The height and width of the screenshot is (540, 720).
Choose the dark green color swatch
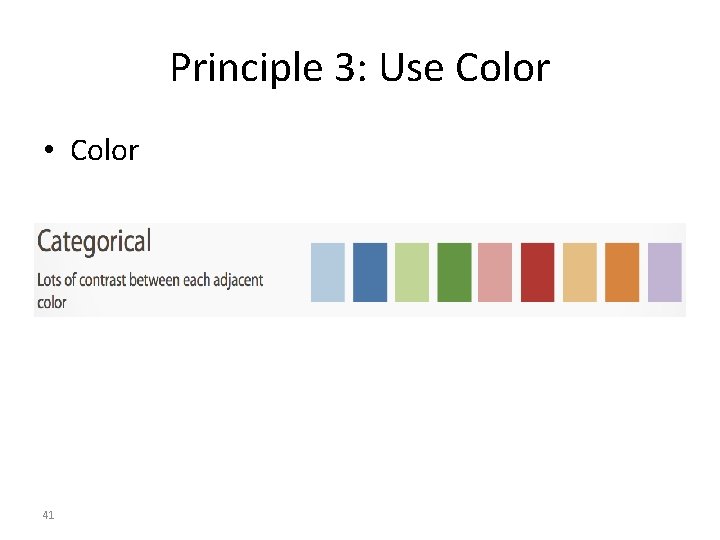[454, 272]
